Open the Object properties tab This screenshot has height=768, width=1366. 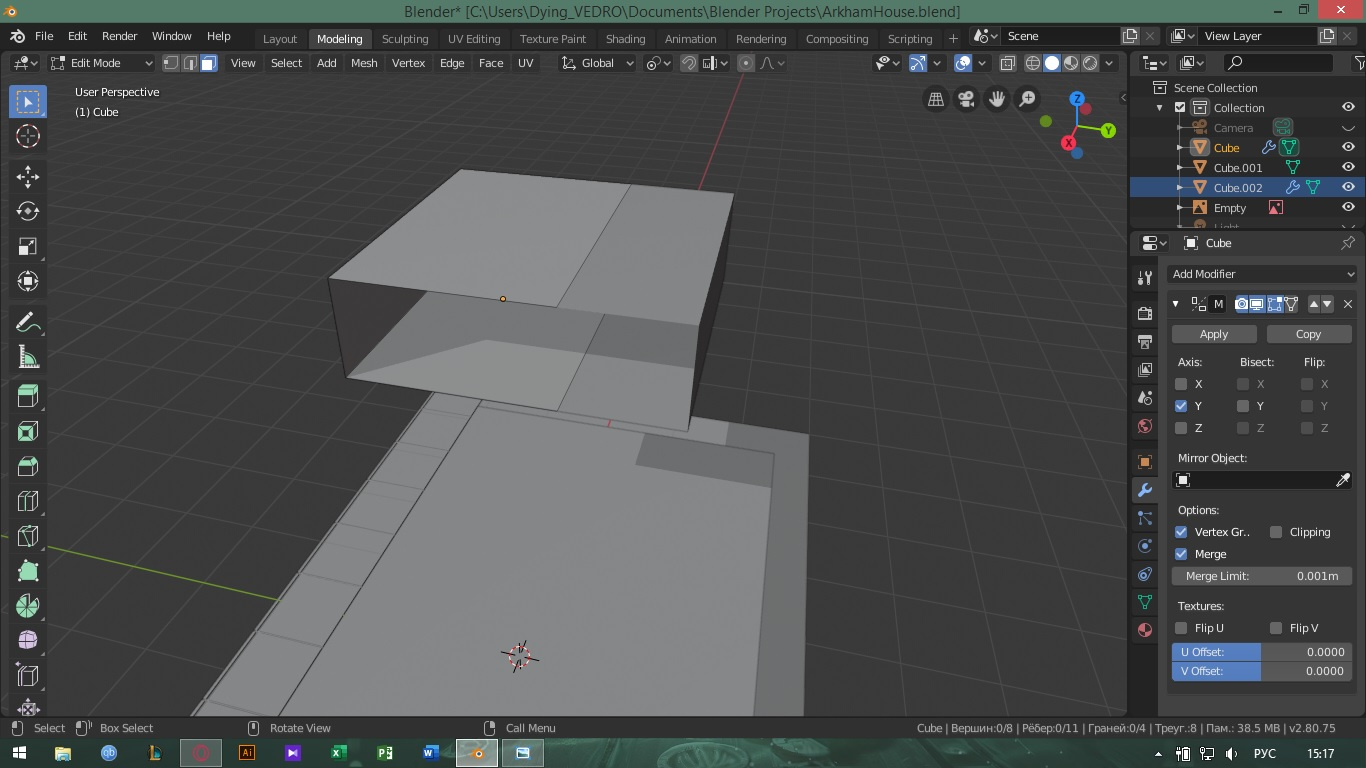pyautogui.click(x=1145, y=462)
